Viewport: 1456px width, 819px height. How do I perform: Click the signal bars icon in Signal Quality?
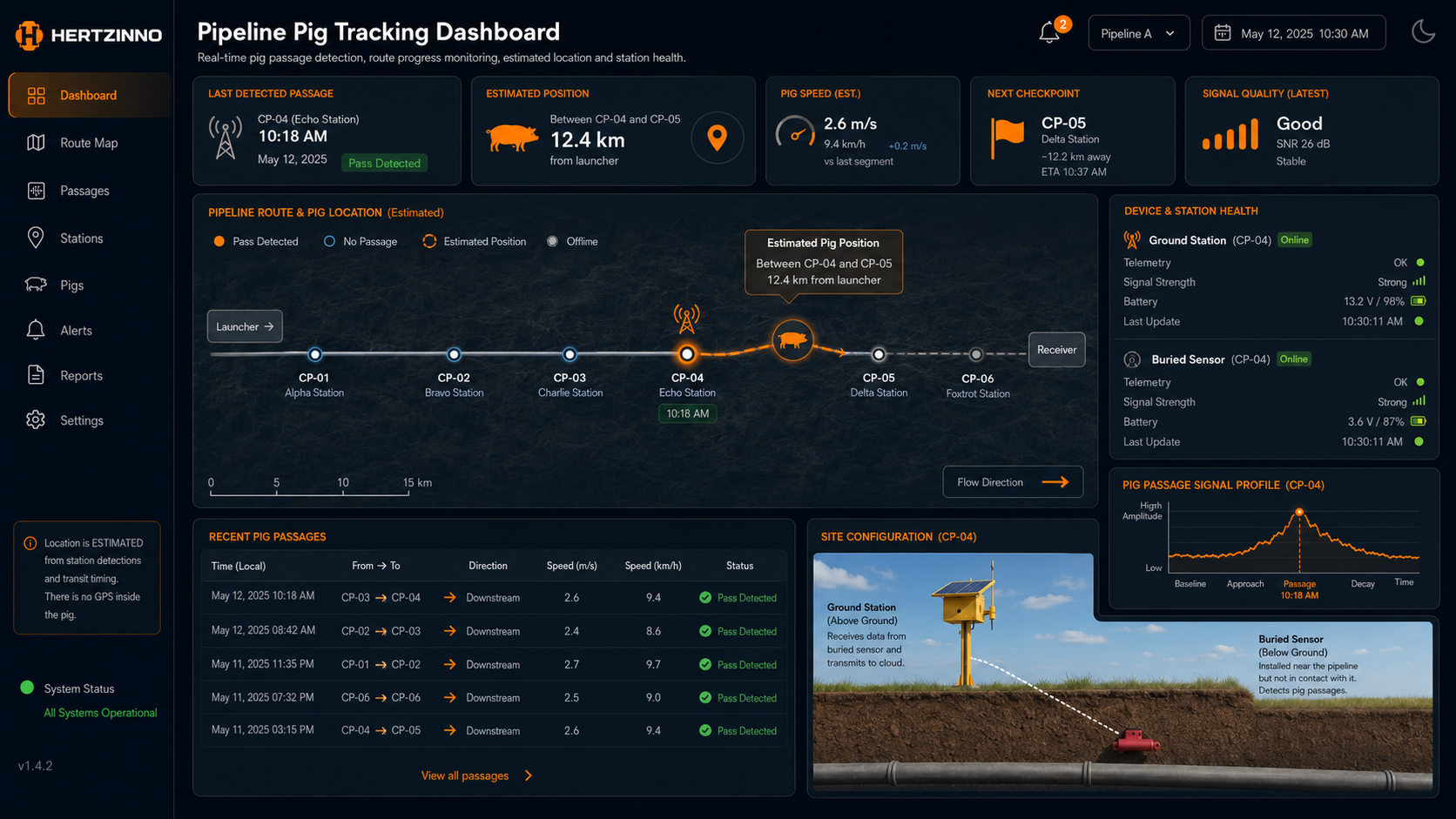[1230, 135]
